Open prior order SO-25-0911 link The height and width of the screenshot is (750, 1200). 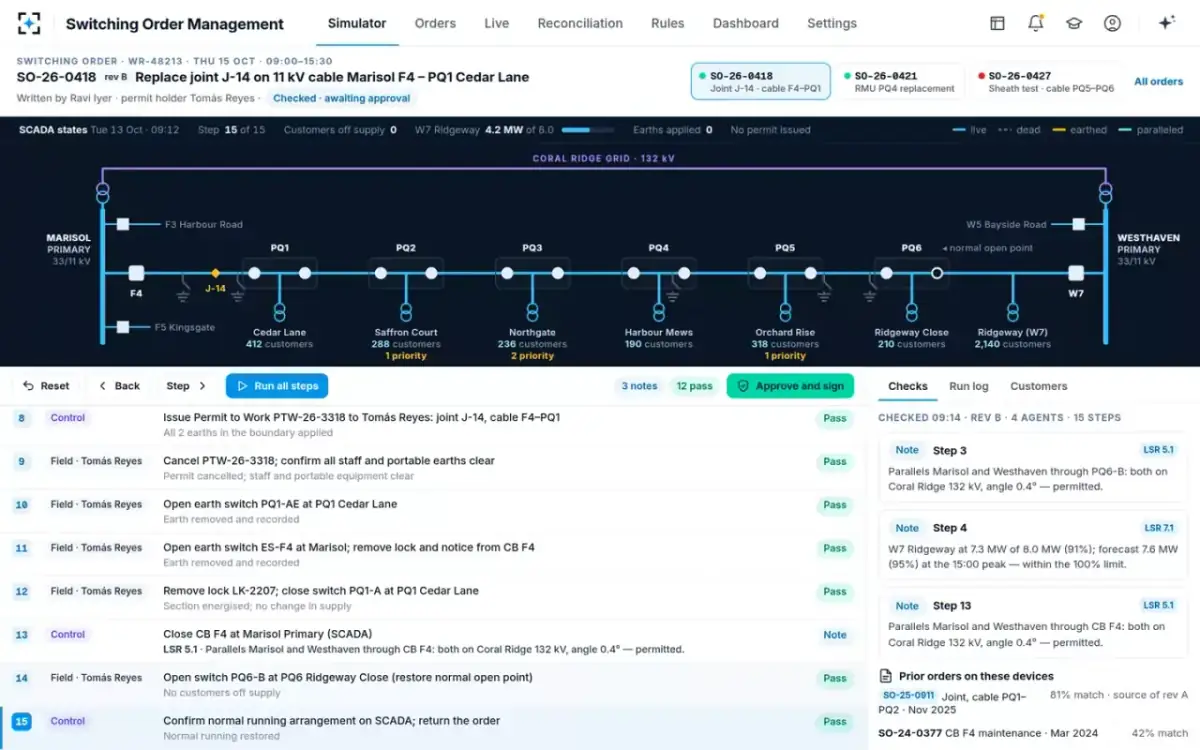[909, 695]
